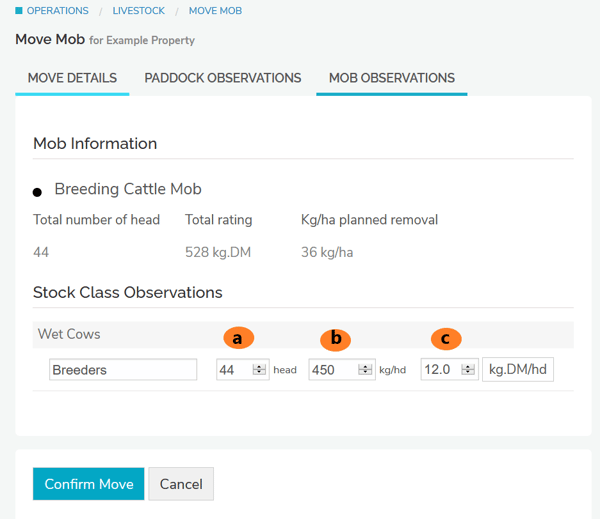The width and height of the screenshot is (600, 519).
Task: Raise the 12.0 rating using up arrow
Action: 469,366
